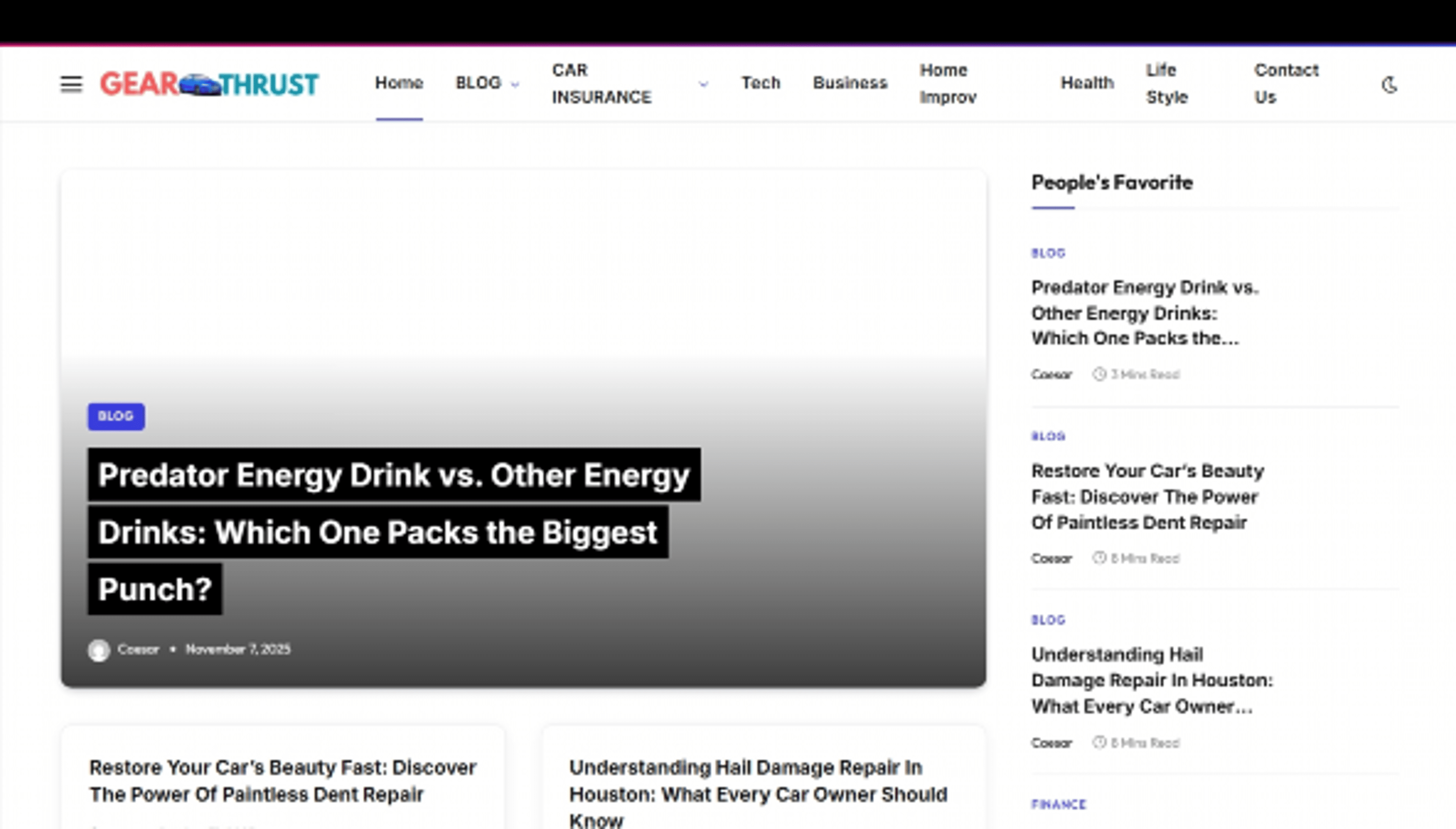
Task: Go to the Tech menu item
Action: [761, 83]
